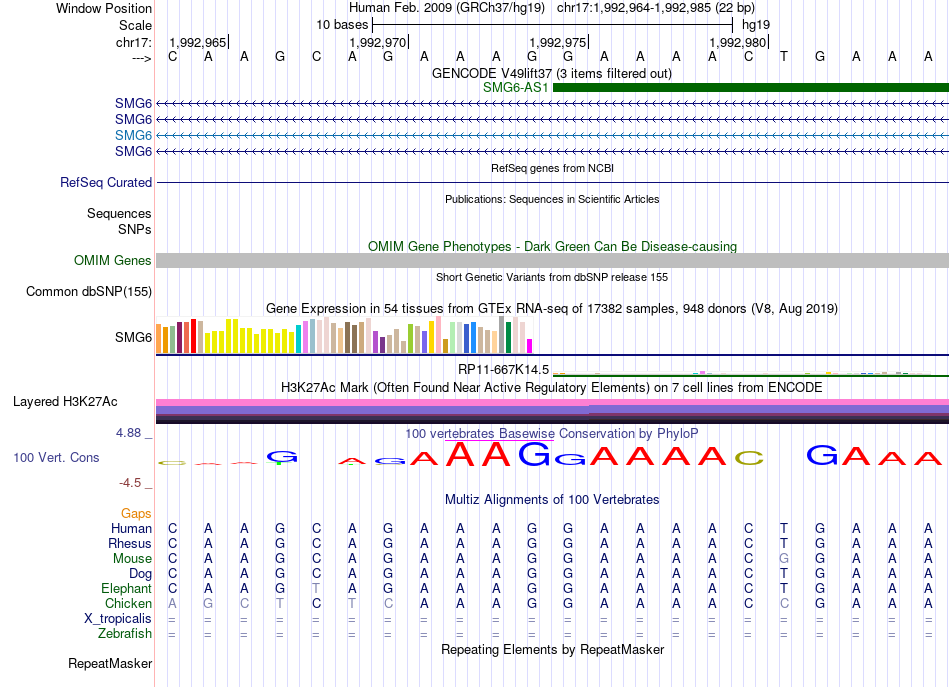Click the 10 bases scale label
Screen dimensions: 950x687
coord(342,25)
